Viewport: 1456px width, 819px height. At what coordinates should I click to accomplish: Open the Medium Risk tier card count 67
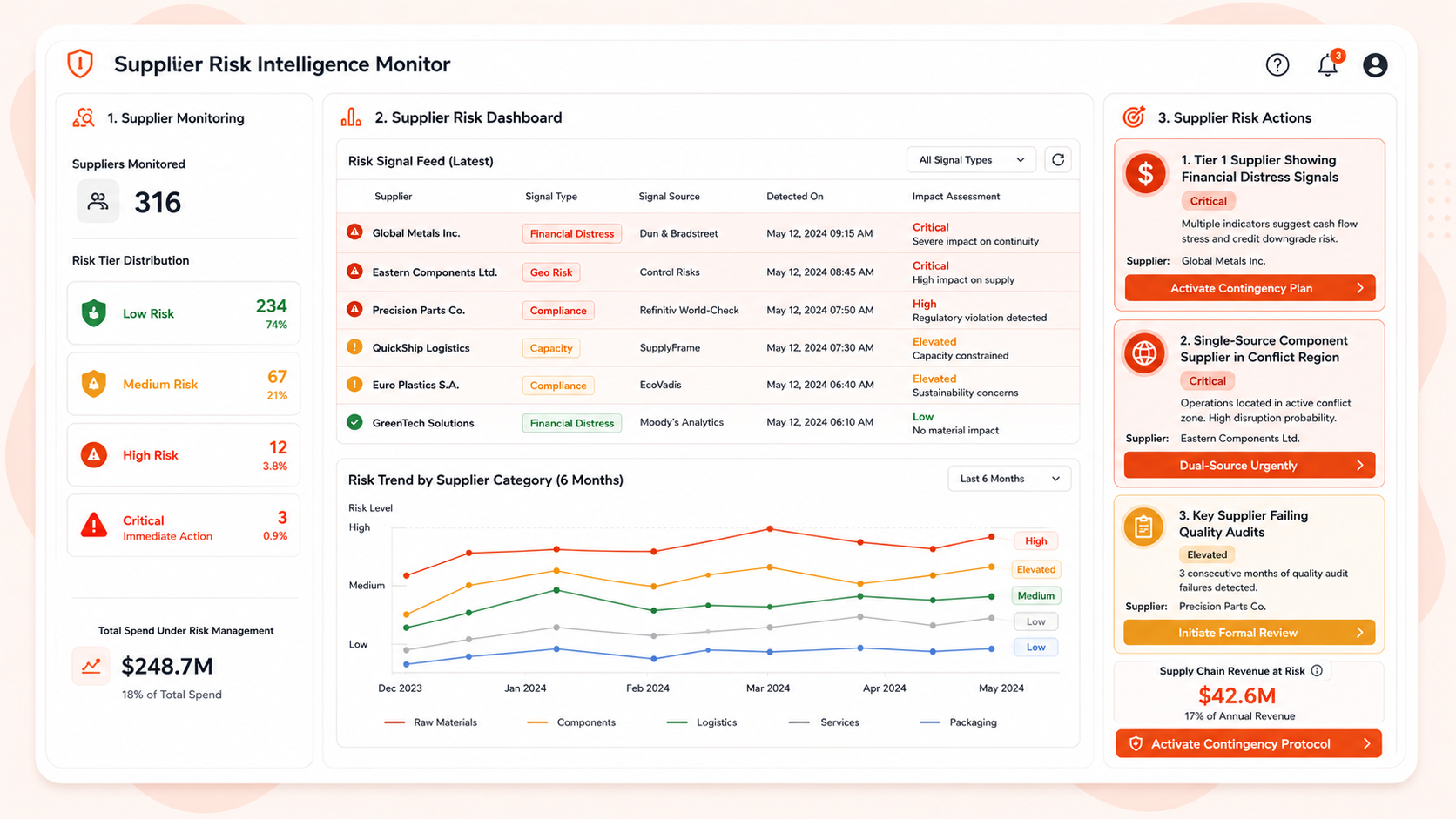[184, 384]
